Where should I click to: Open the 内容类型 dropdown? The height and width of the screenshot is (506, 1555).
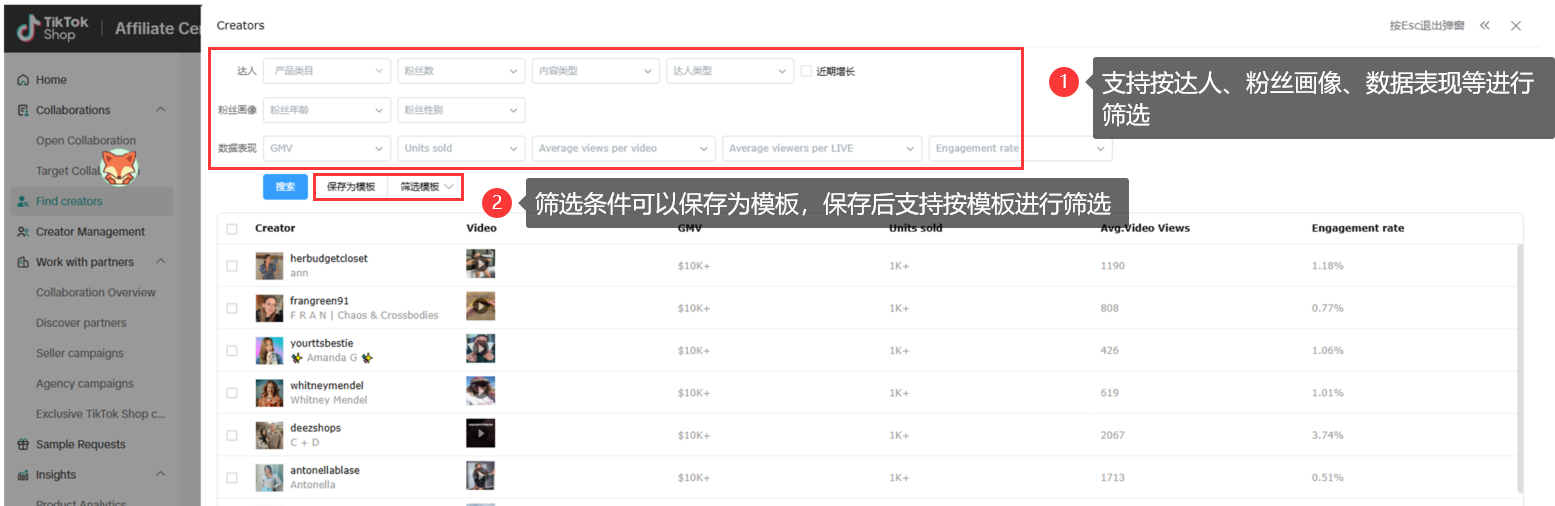[595, 71]
